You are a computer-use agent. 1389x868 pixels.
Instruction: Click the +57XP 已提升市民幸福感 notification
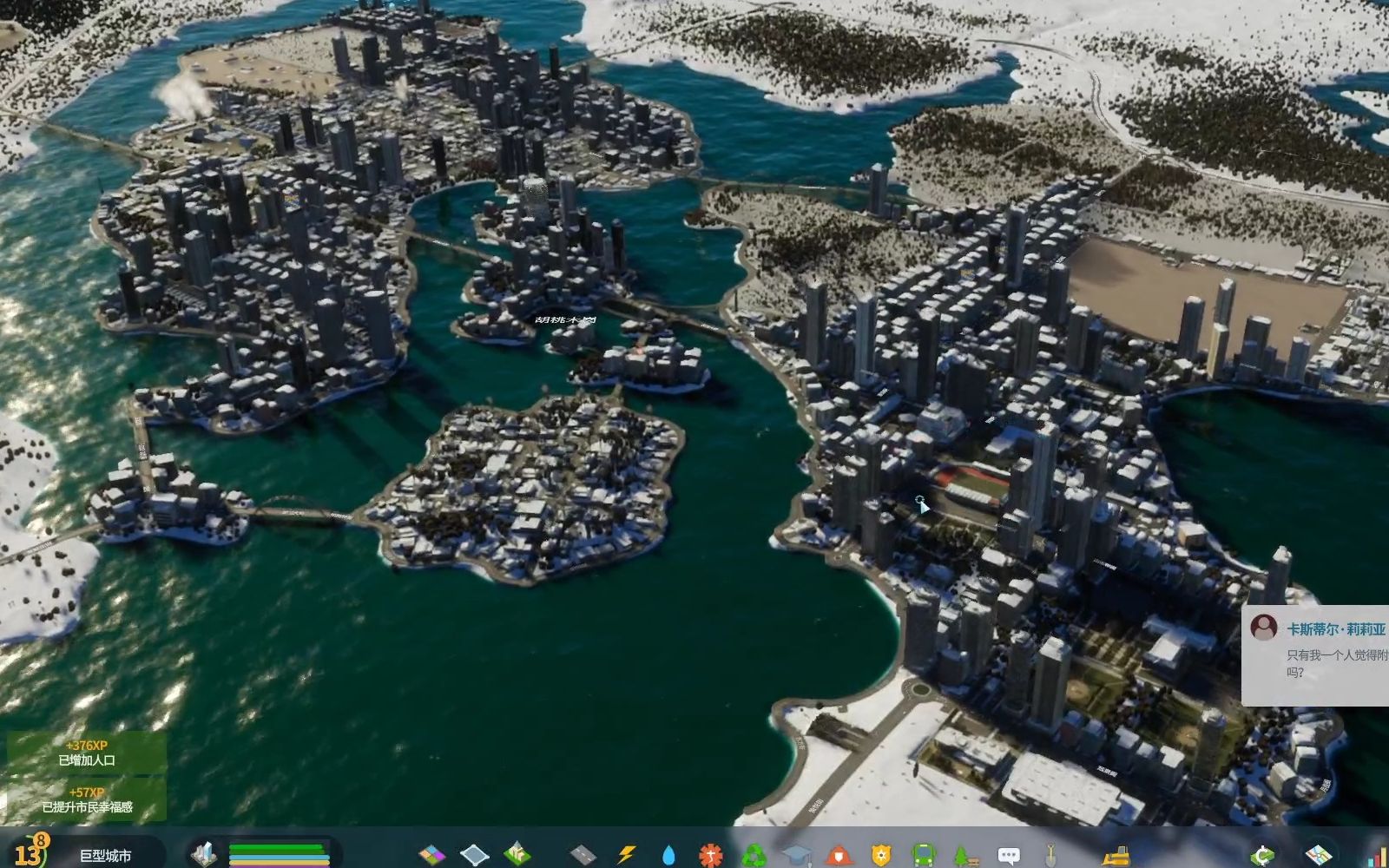87,799
